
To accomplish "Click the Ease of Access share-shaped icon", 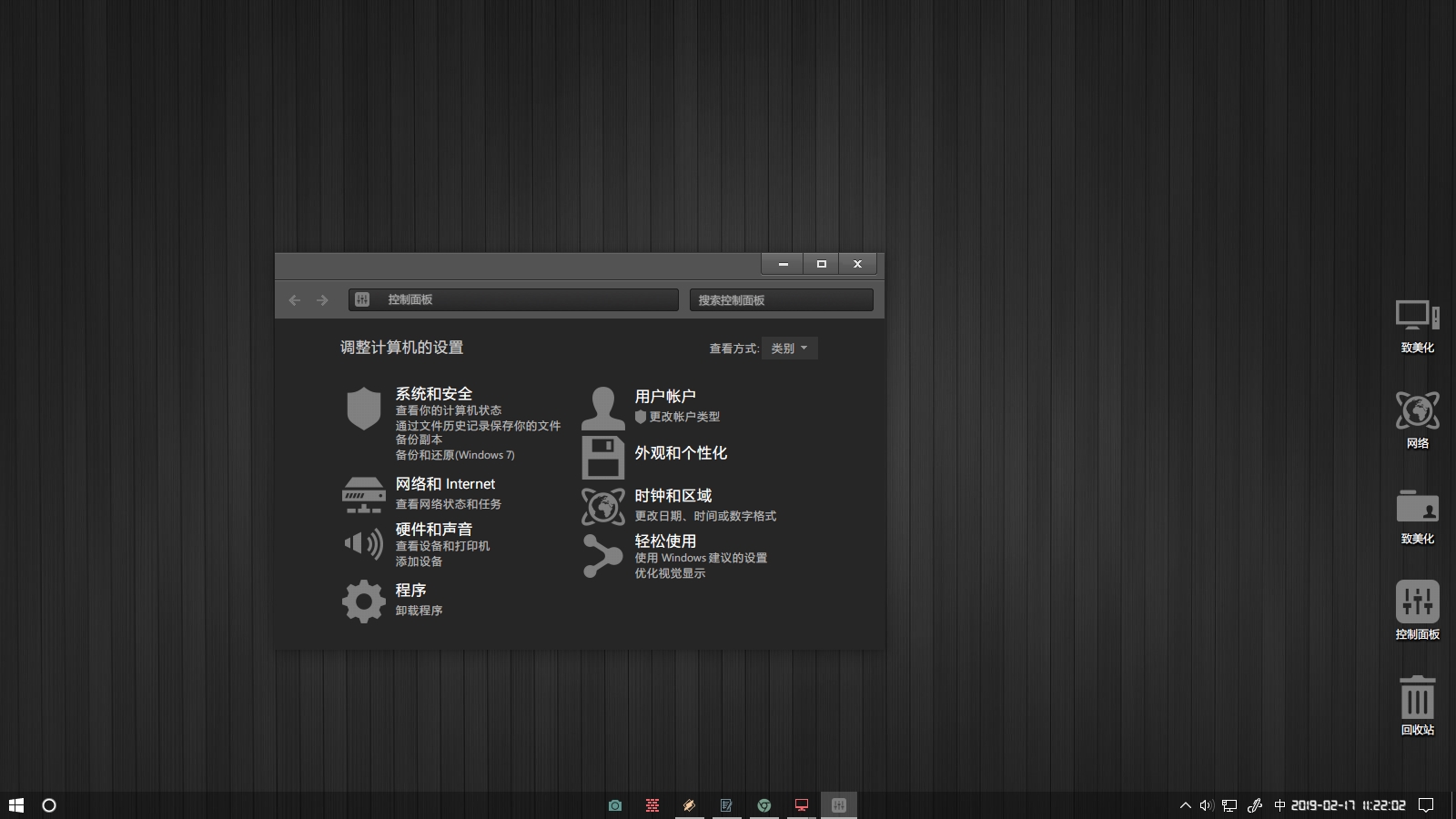I will [x=602, y=556].
